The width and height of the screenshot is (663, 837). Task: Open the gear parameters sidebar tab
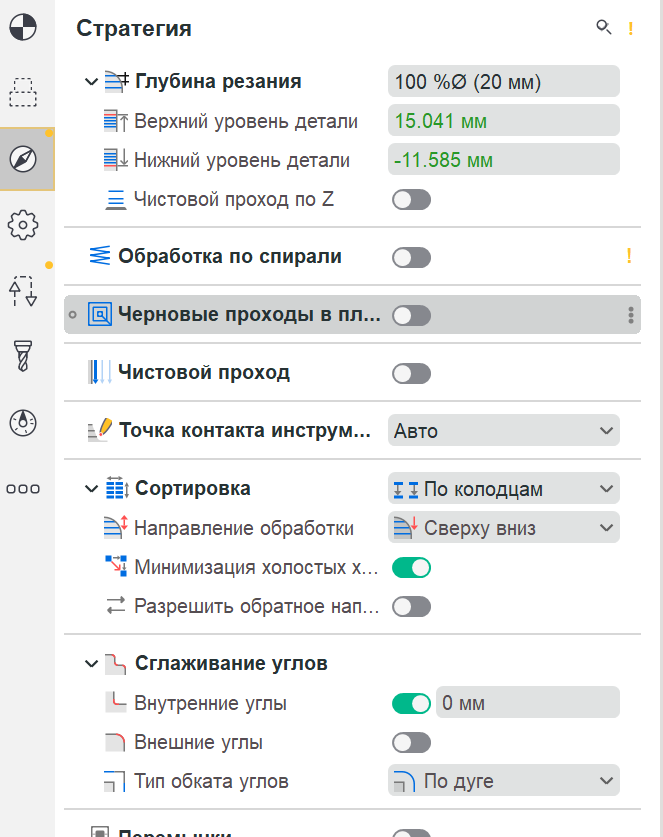(x=23, y=225)
